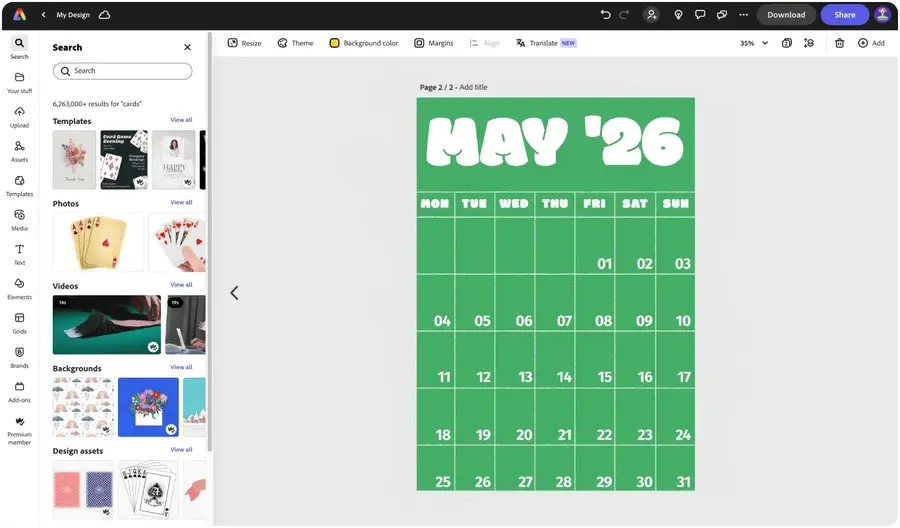
Task: Click 'Add title' beside Page 2 / 2
Action: [474, 87]
